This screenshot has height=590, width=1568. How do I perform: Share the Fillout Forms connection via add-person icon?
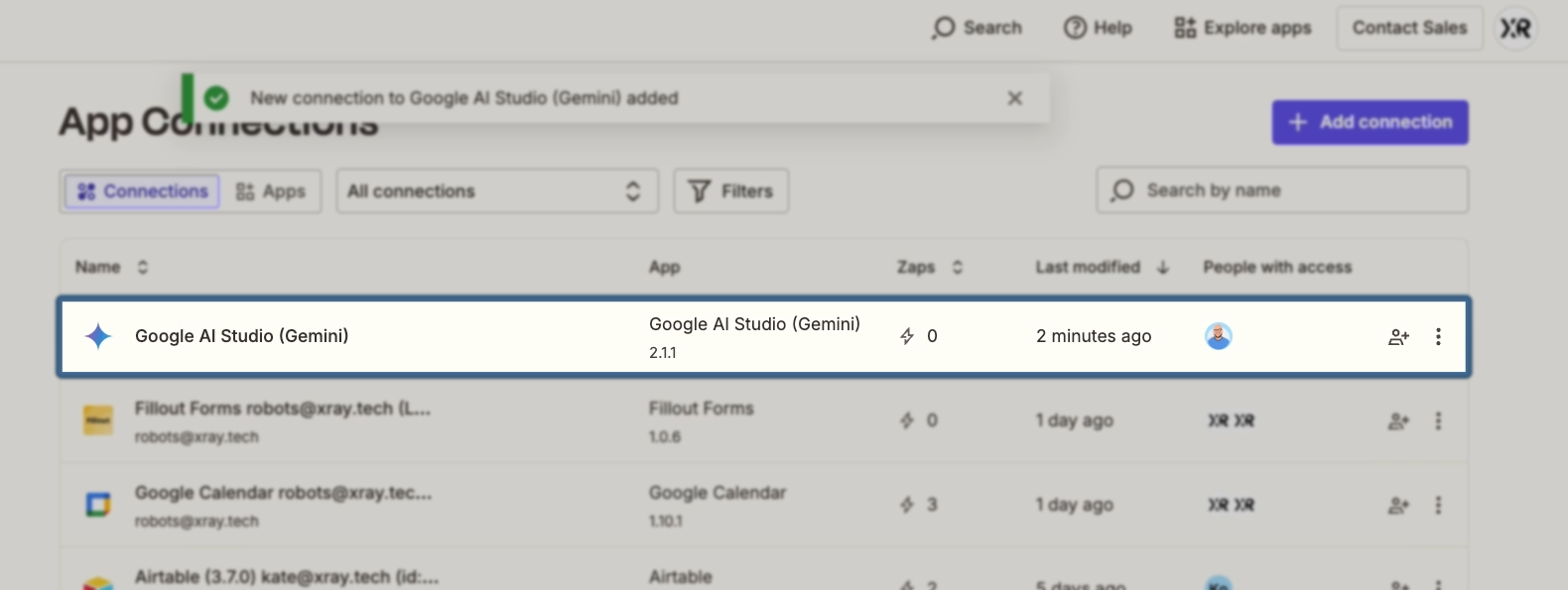pos(1398,421)
